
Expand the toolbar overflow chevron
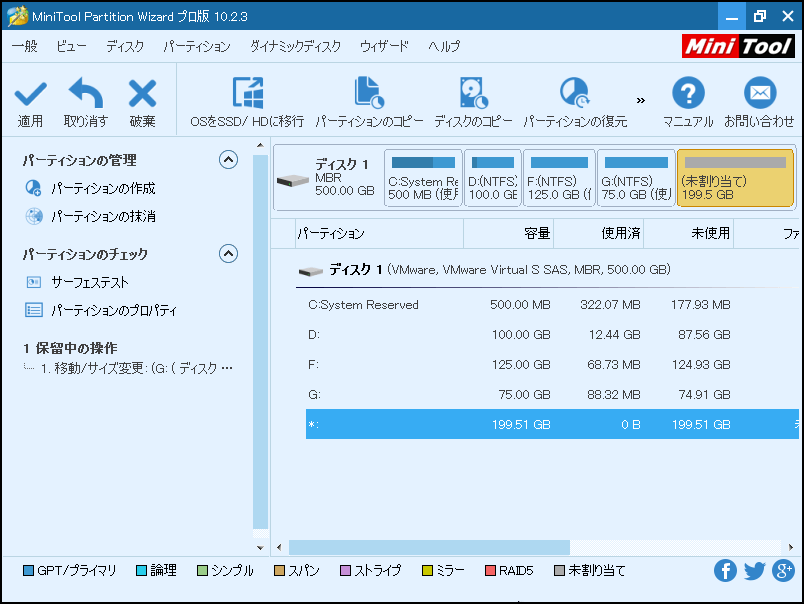pyautogui.click(x=640, y=100)
